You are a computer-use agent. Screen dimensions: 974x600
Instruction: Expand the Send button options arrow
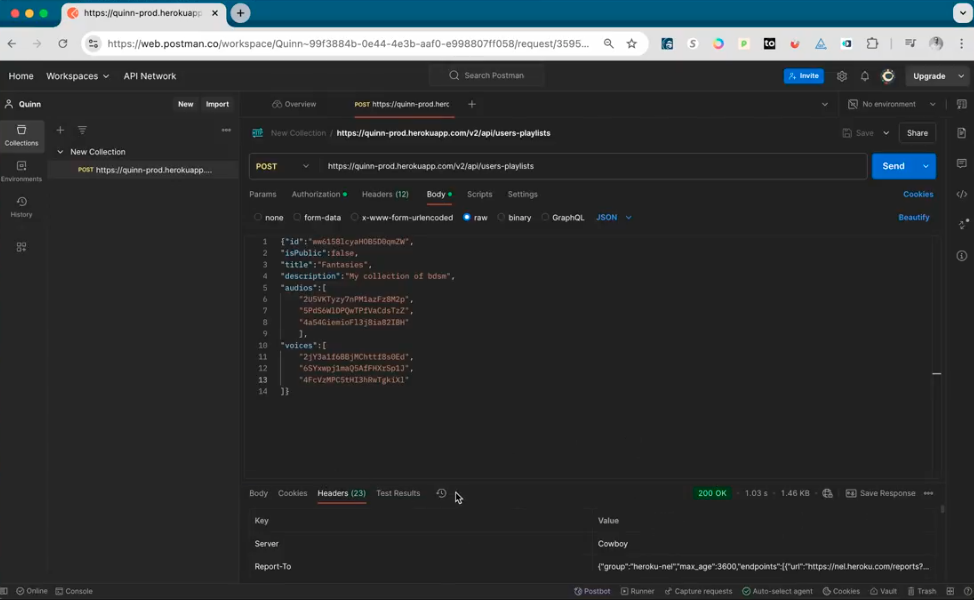coord(926,166)
